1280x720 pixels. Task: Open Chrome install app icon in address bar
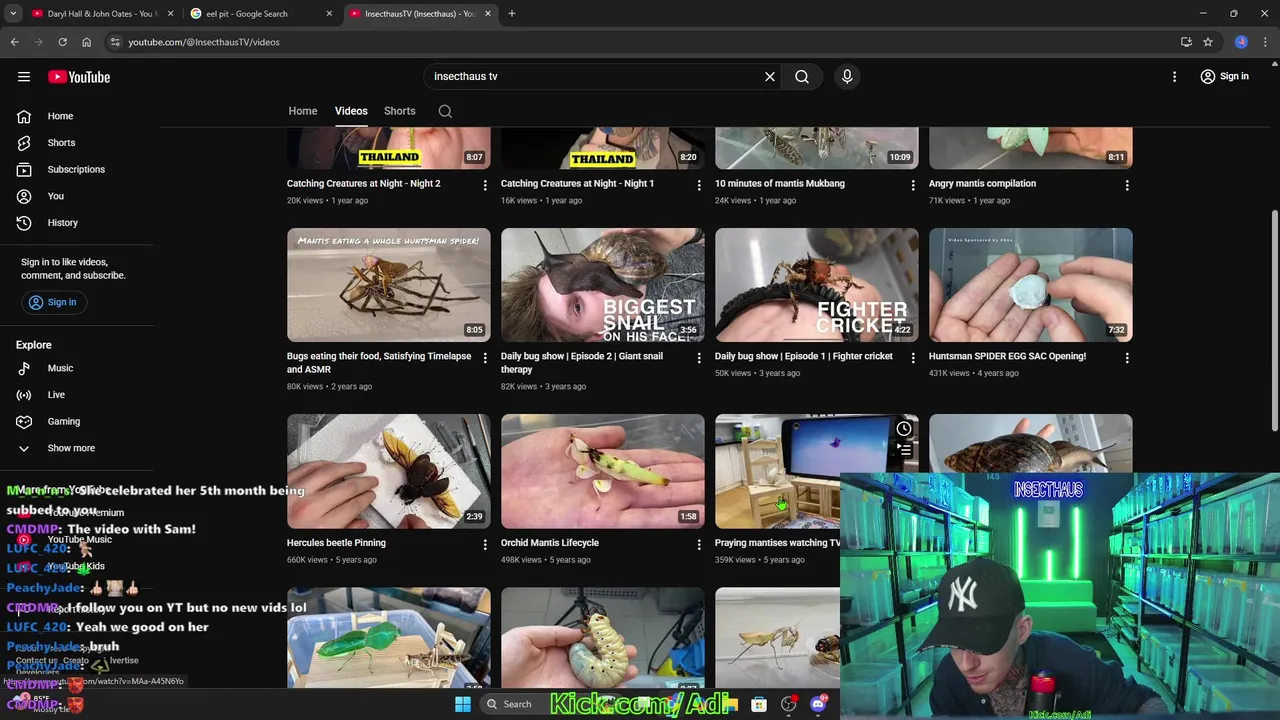1186,42
